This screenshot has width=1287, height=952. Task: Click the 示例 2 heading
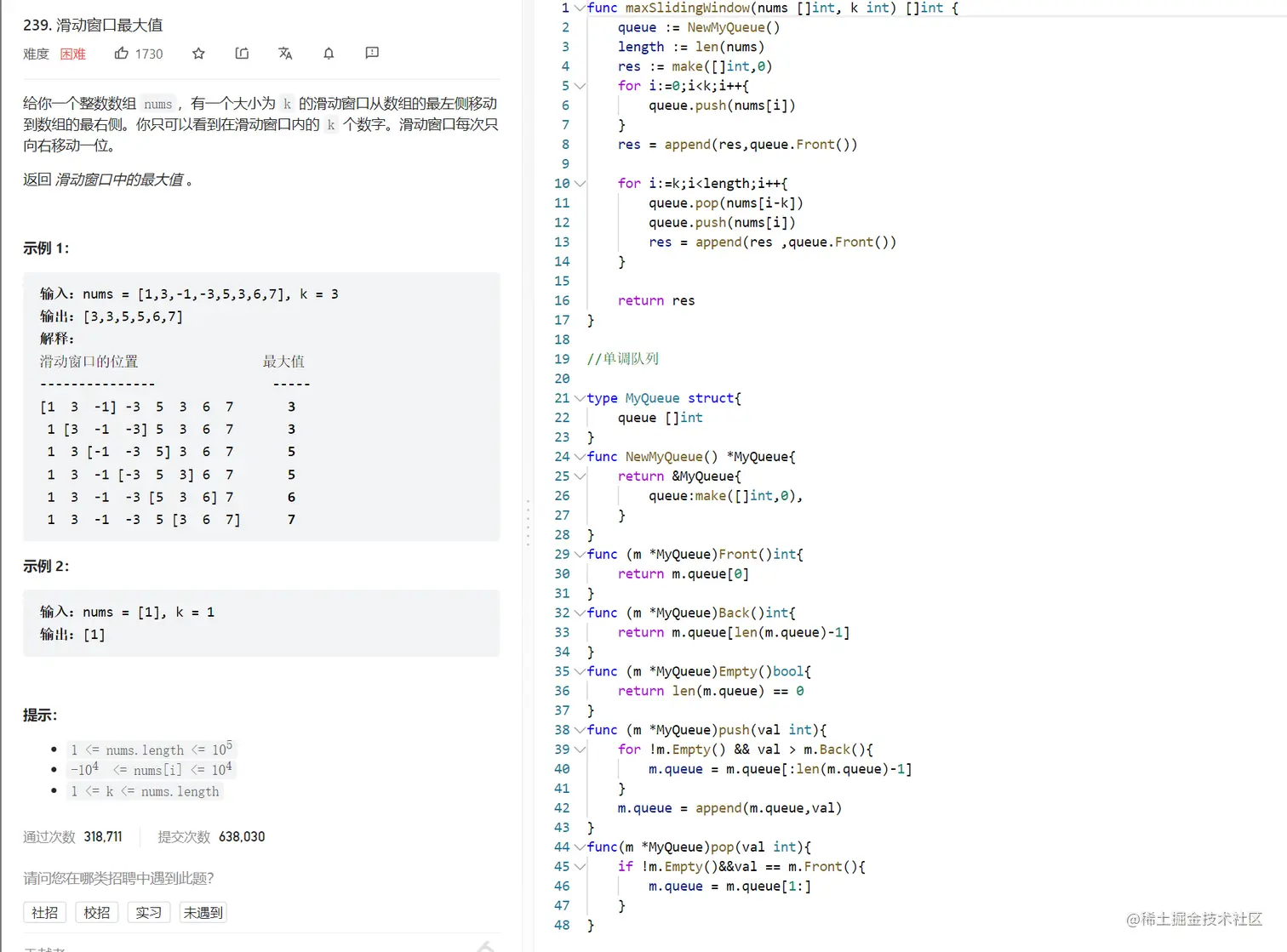coord(46,567)
